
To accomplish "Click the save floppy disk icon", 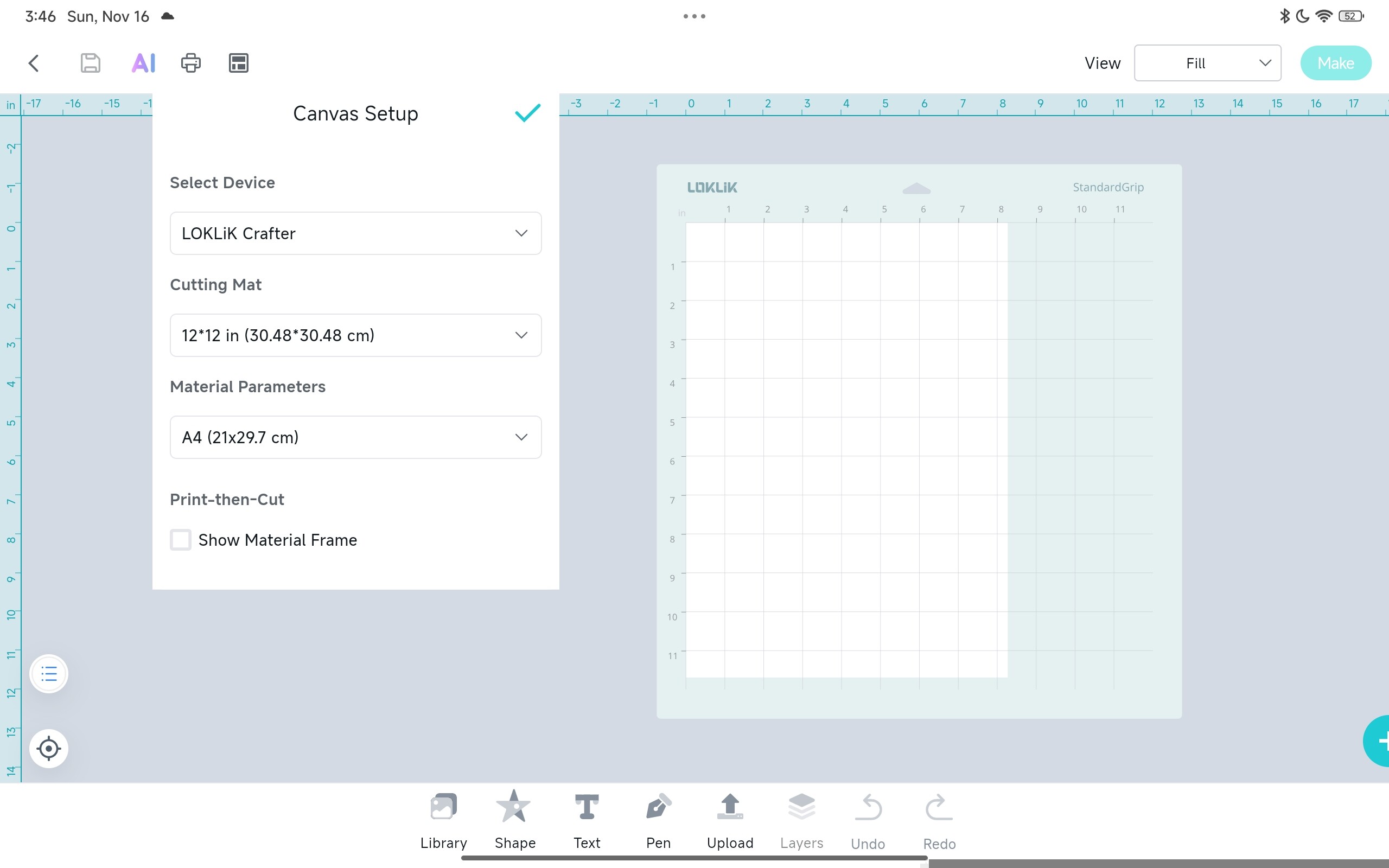I will click(x=90, y=63).
